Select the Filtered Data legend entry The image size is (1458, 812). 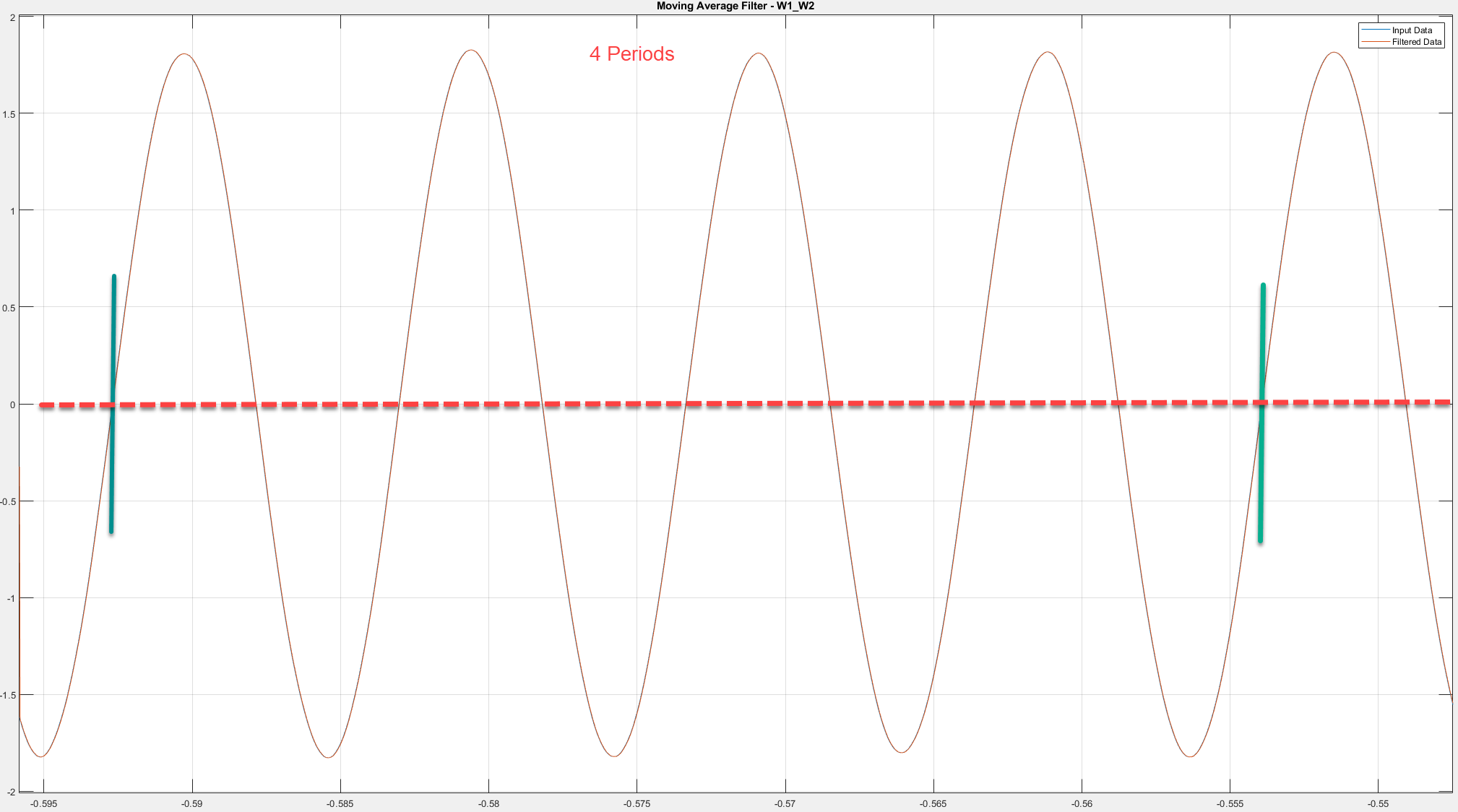pos(1416,42)
